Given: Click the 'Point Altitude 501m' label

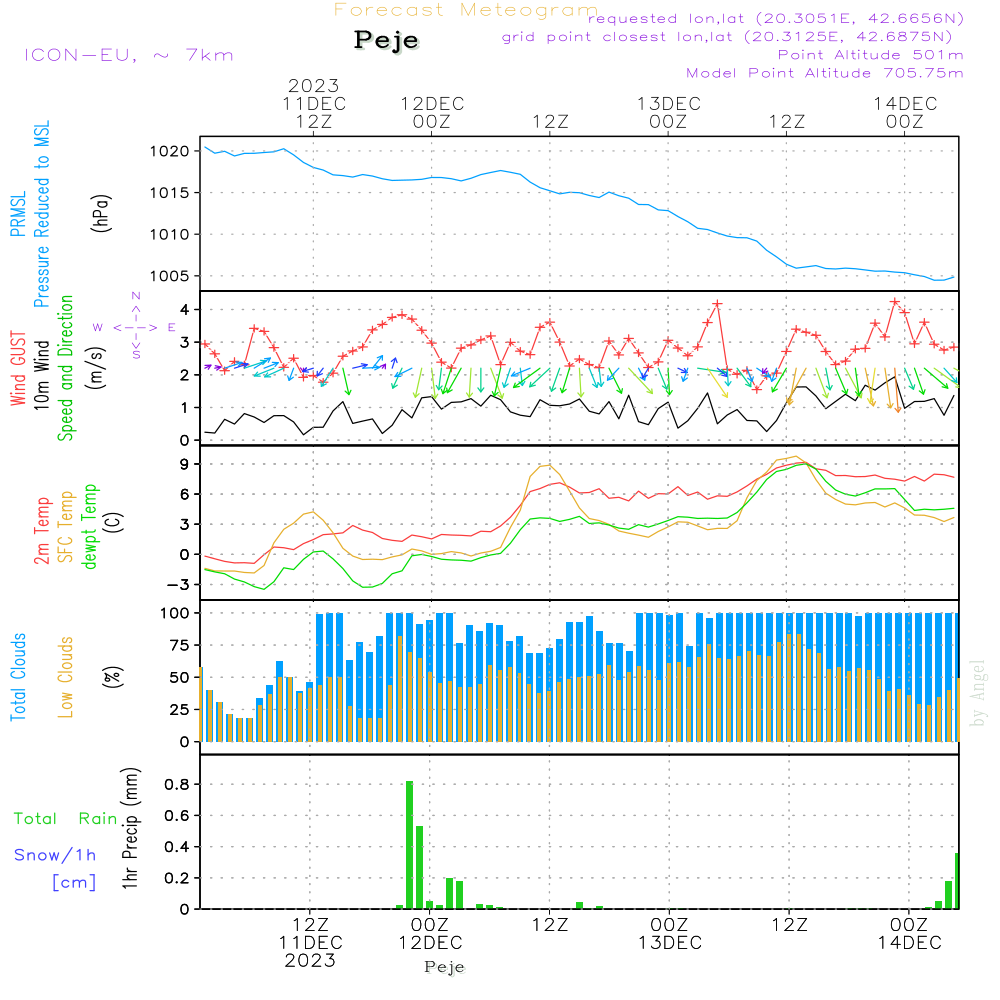Looking at the screenshot, I should tap(871, 55).
